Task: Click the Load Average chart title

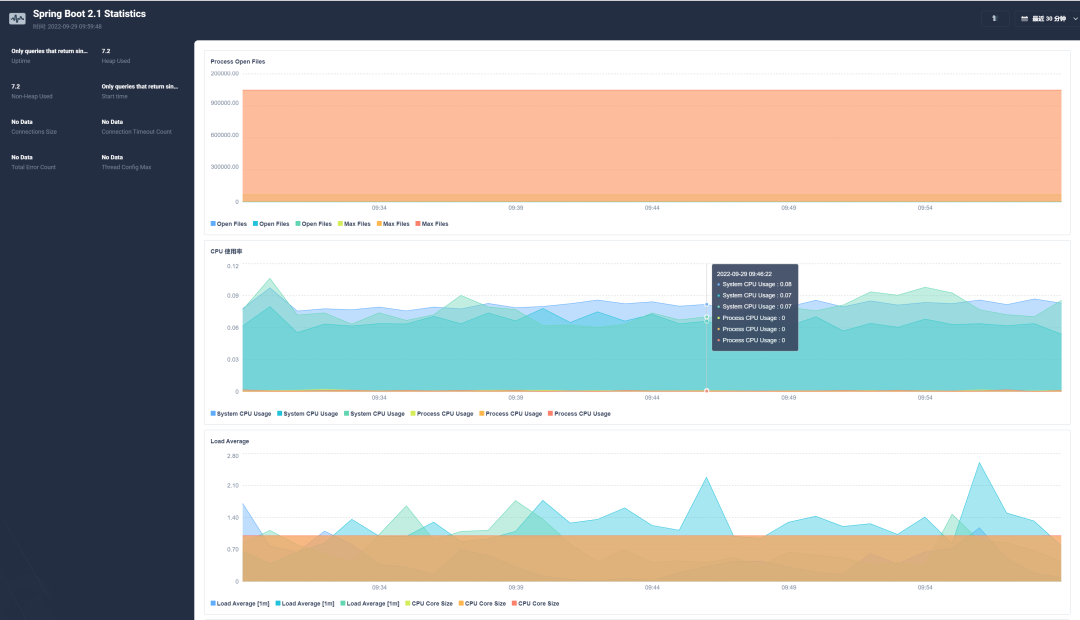Action: [229, 442]
